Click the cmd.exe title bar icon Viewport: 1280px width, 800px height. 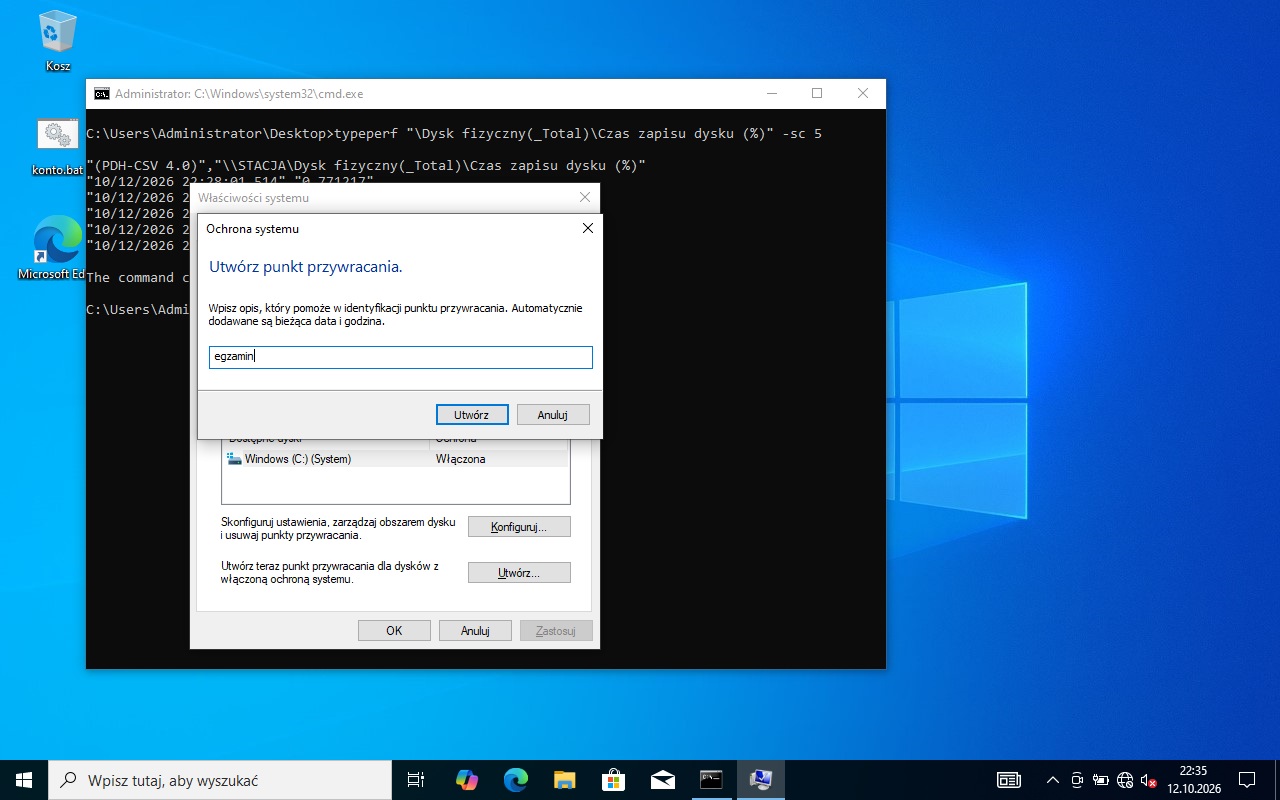tap(102, 94)
